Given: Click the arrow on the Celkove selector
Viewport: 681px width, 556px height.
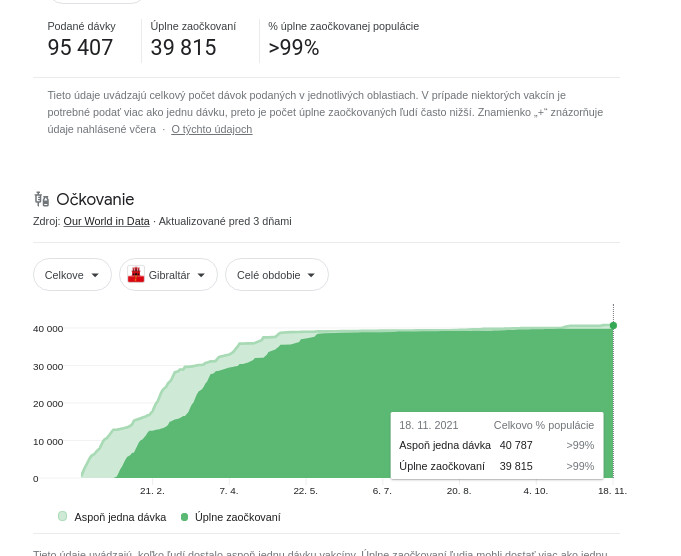Looking at the screenshot, I should 95,275.
